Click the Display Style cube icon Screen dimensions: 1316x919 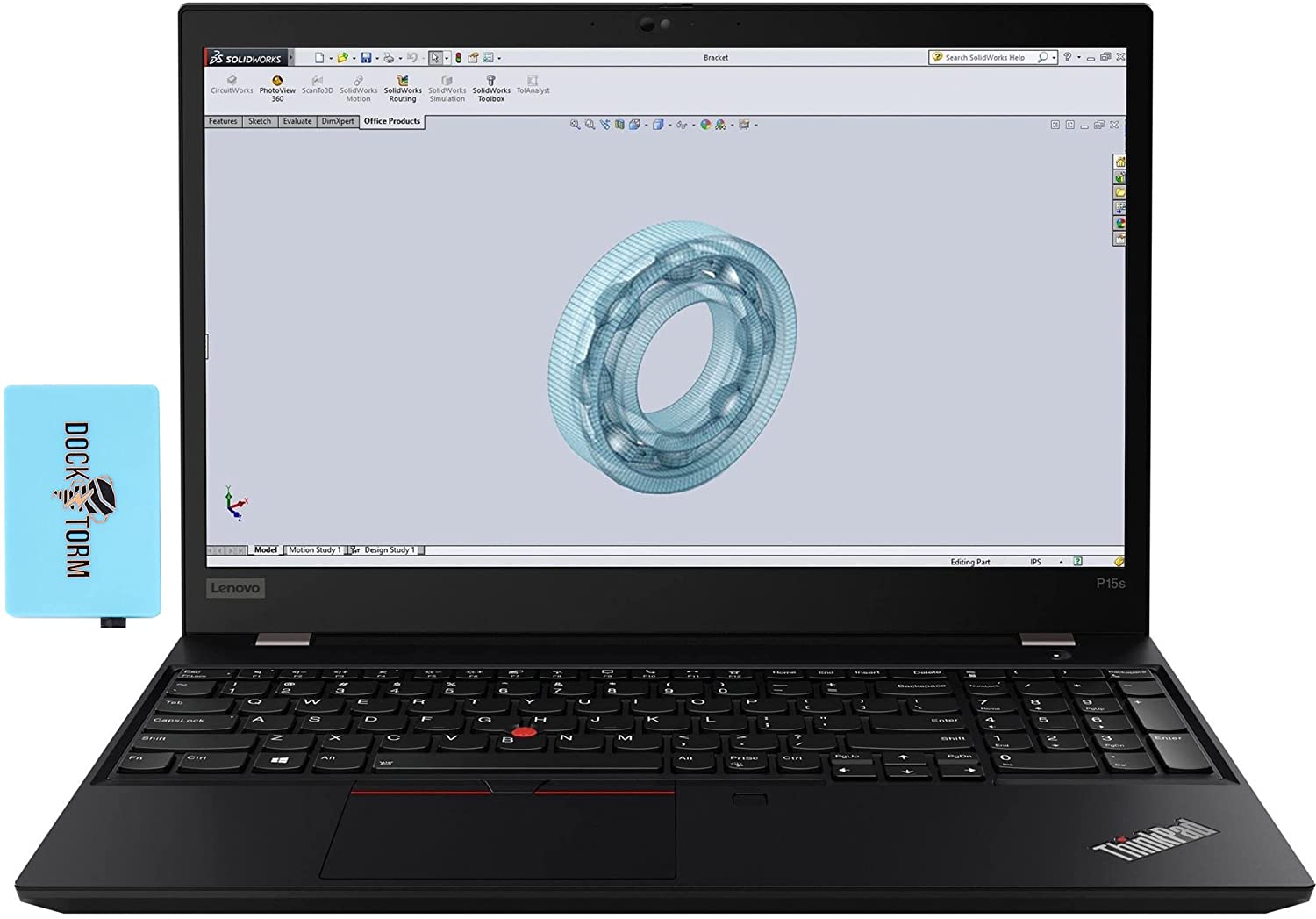[658, 125]
